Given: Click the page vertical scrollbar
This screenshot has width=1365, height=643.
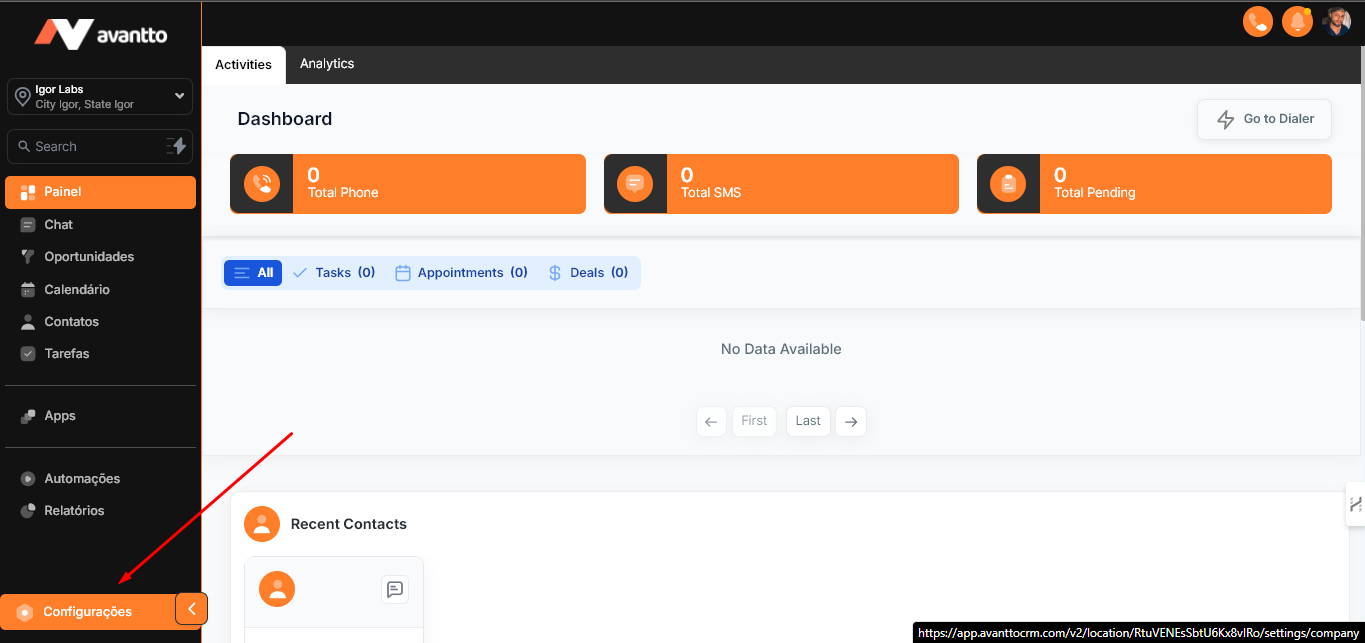Looking at the screenshot, I should pos(1359,200).
